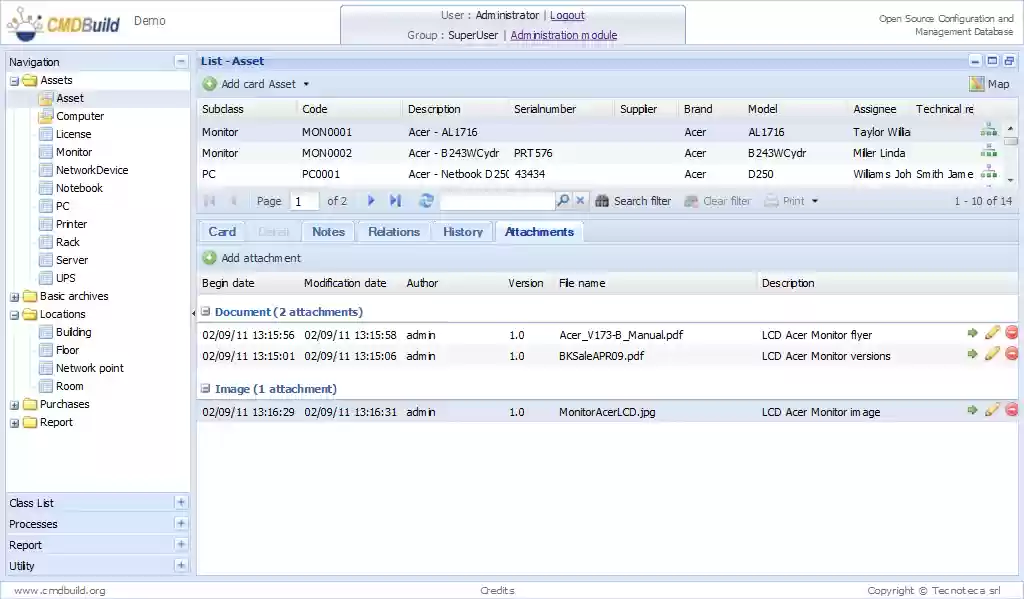Add a new card Asset
The image size is (1024, 599).
click(x=254, y=83)
